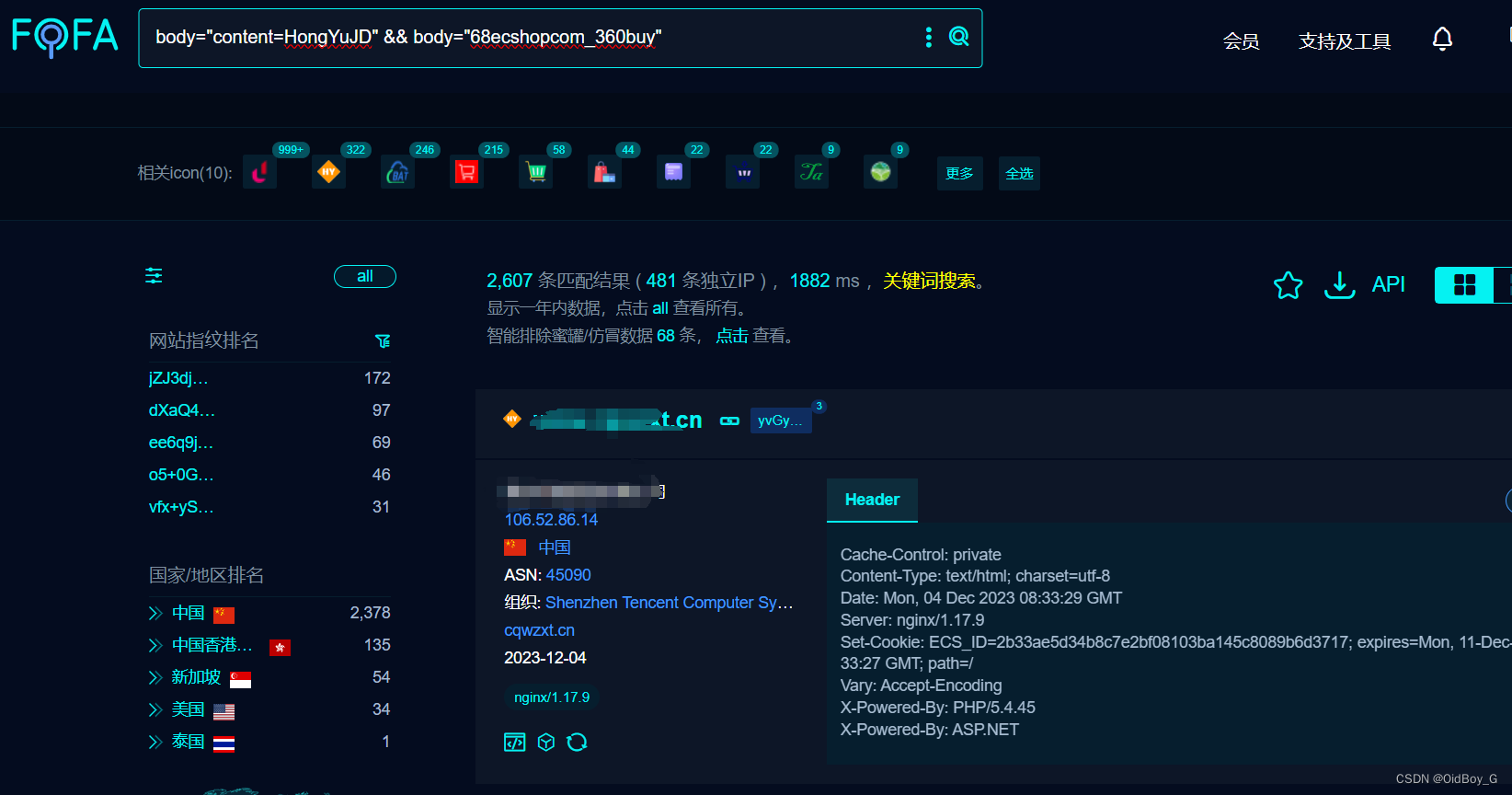Click the 更多 button for more icons
Viewport: 1512px width, 795px height.
click(x=959, y=173)
